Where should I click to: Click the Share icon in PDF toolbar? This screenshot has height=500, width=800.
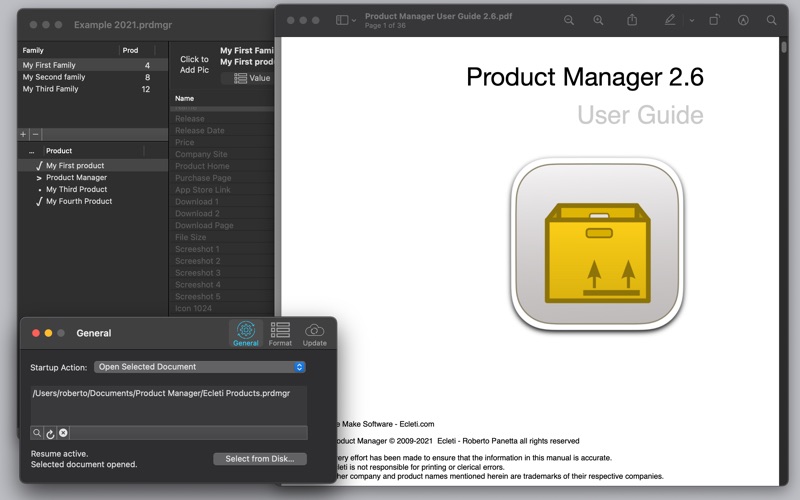(632, 20)
